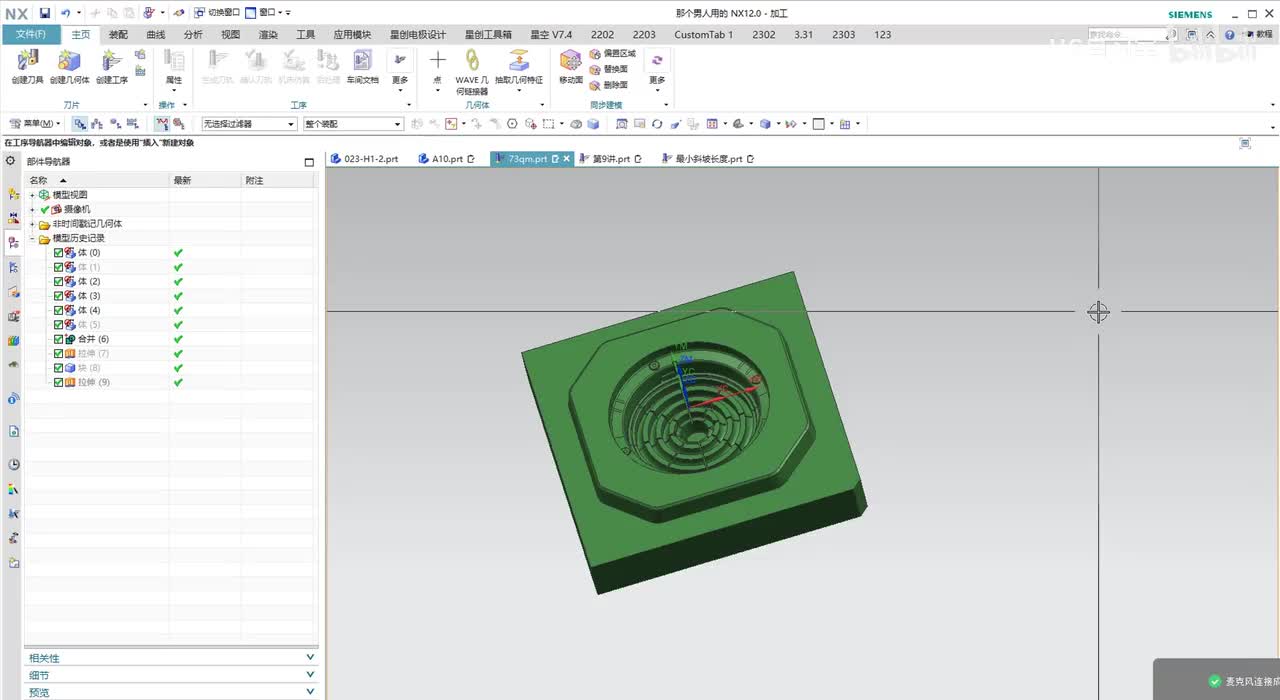Click 创建工序 (Create Operation) icon
This screenshot has height=700, width=1280.
[x=112, y=66]
